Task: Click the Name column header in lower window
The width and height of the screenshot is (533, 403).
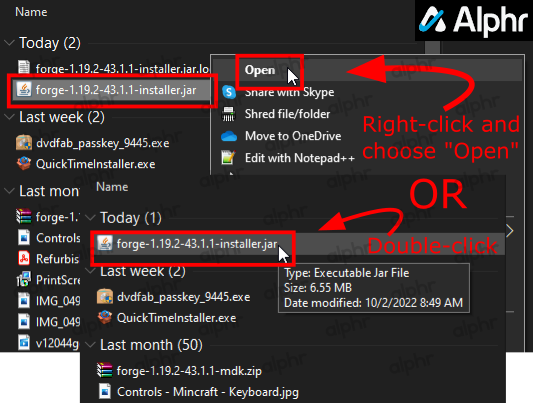Action: point(112,187)
